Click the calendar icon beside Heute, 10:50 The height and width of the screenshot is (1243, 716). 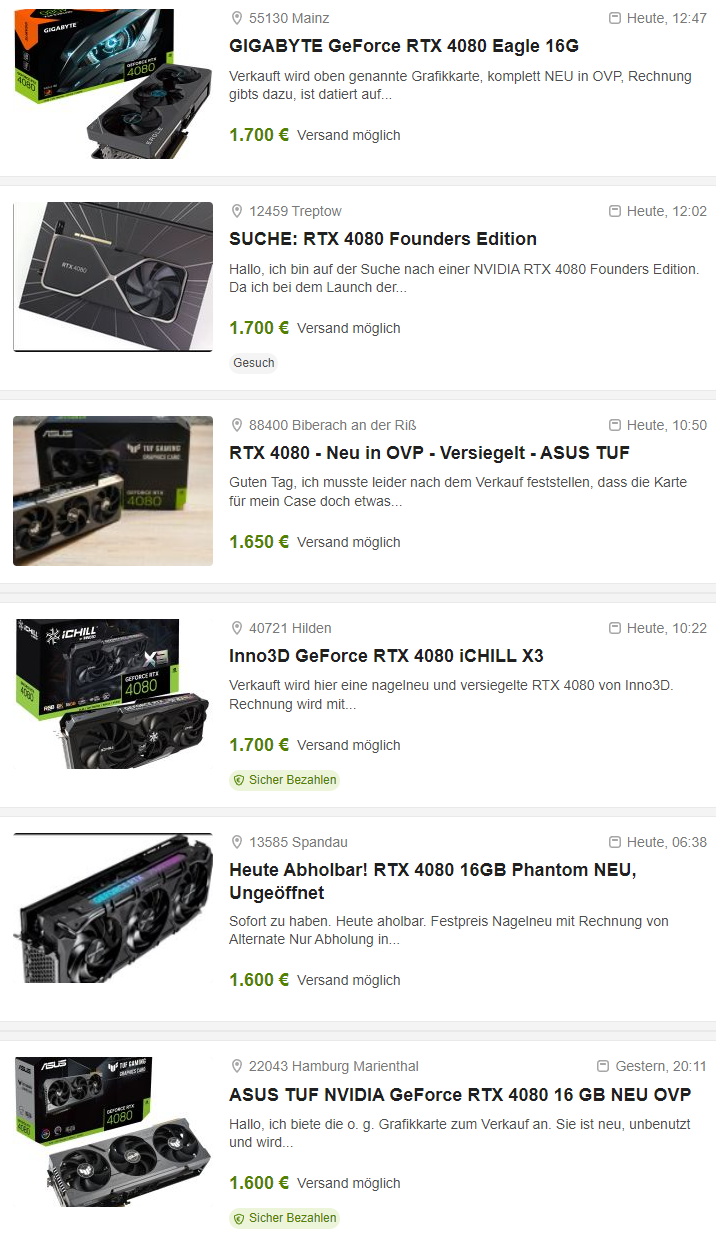[615, 425]
